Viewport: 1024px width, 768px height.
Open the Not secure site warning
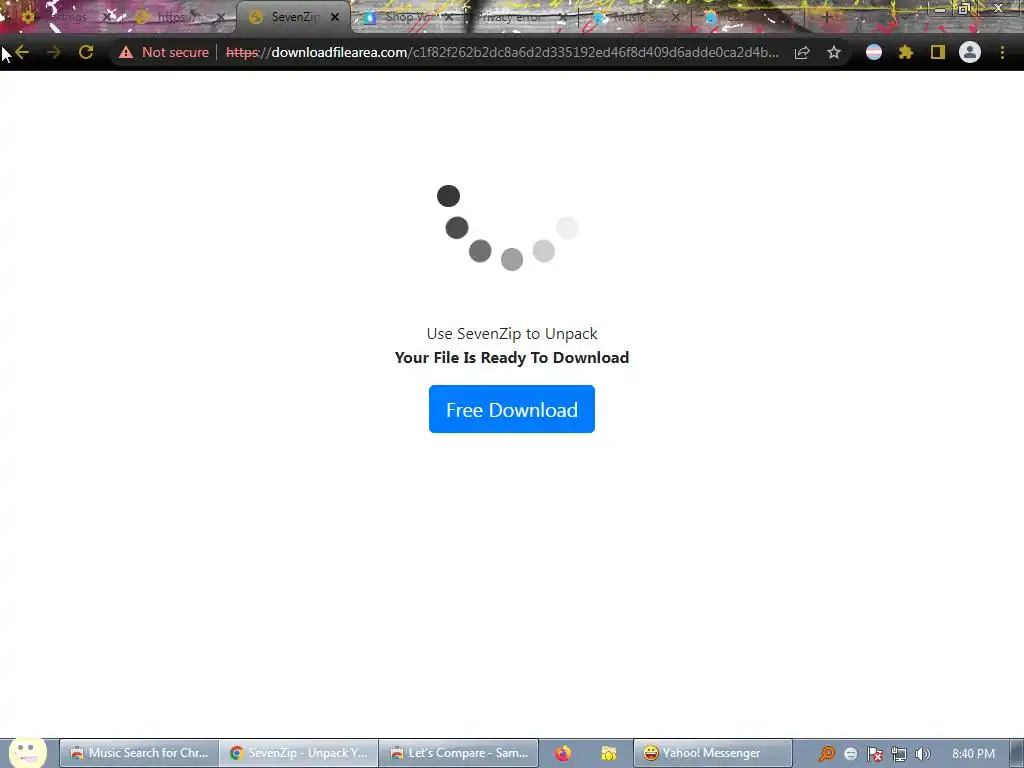click(163, 52)
